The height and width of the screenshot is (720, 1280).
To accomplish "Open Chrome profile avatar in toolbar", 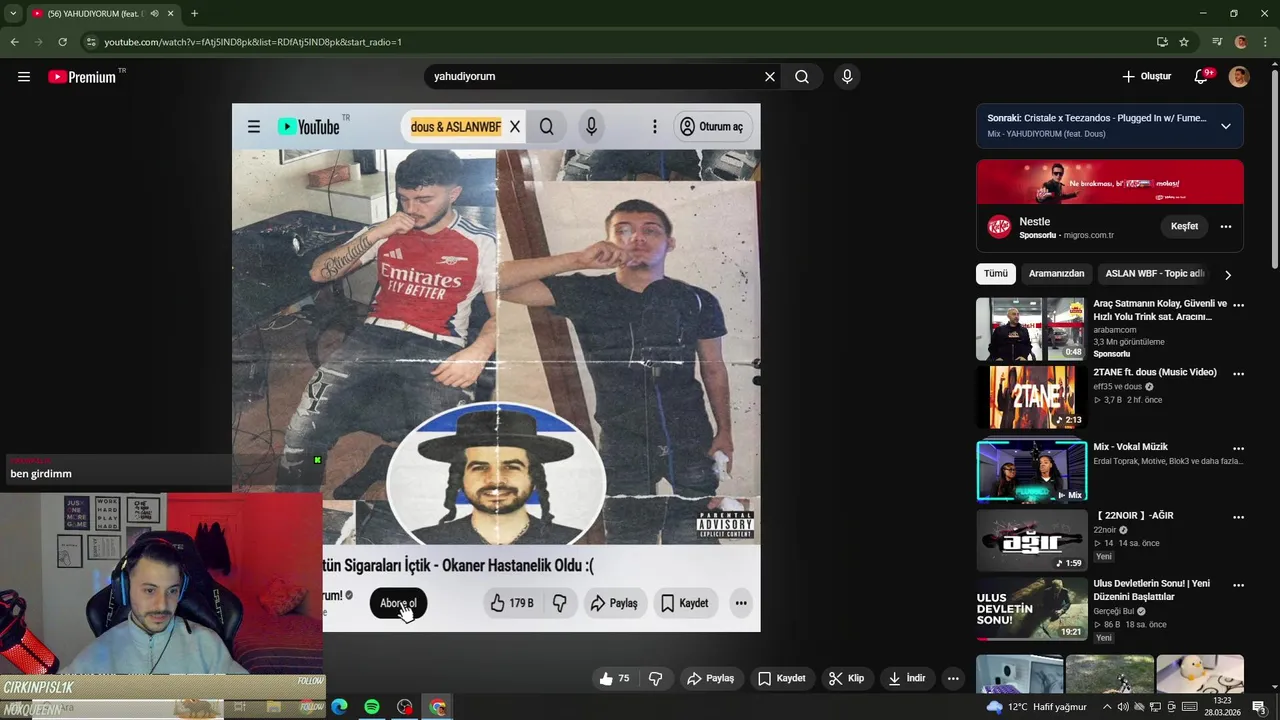I will 1241,42.
